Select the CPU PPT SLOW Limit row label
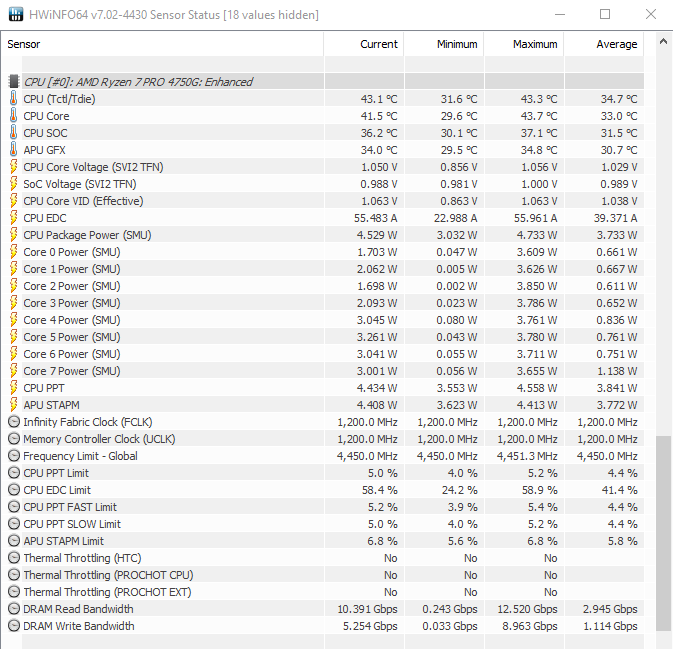The height and width of the screenshot is (649, 673). click(x=72, y=524)
